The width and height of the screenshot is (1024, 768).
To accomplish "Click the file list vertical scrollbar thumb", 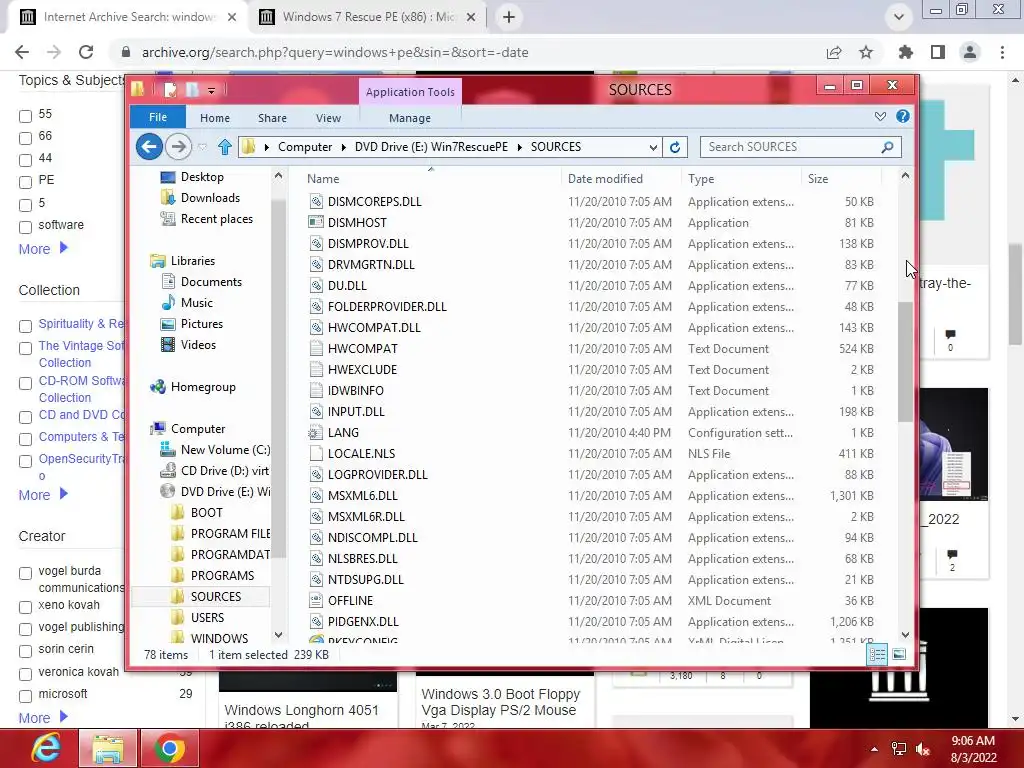I will point(905,361).
